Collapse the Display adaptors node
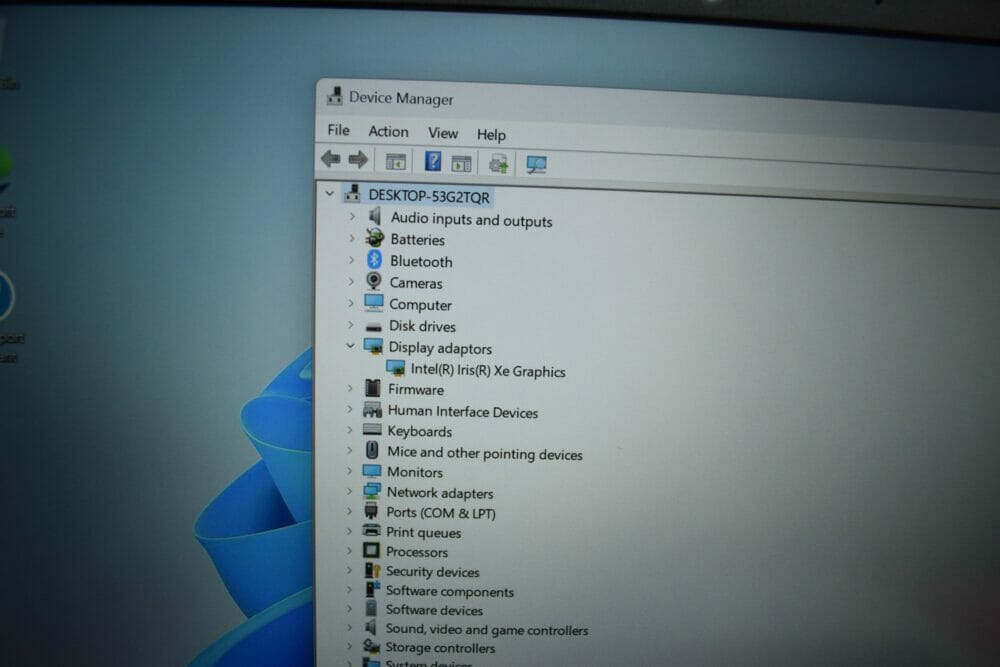The height and width of the screenshot is (667, 1000). (350, 346)
